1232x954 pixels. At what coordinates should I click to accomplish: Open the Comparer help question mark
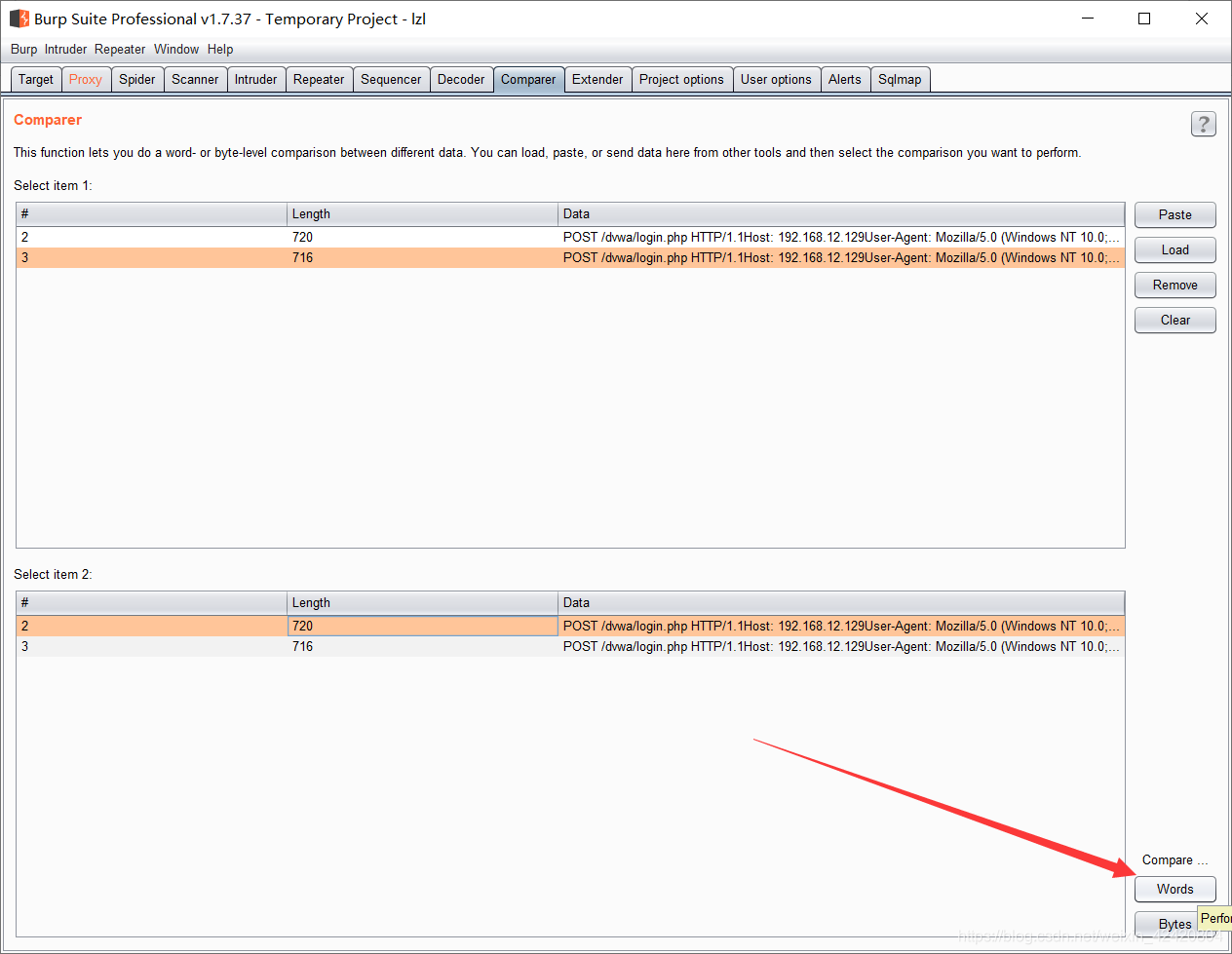(1204, 124)
